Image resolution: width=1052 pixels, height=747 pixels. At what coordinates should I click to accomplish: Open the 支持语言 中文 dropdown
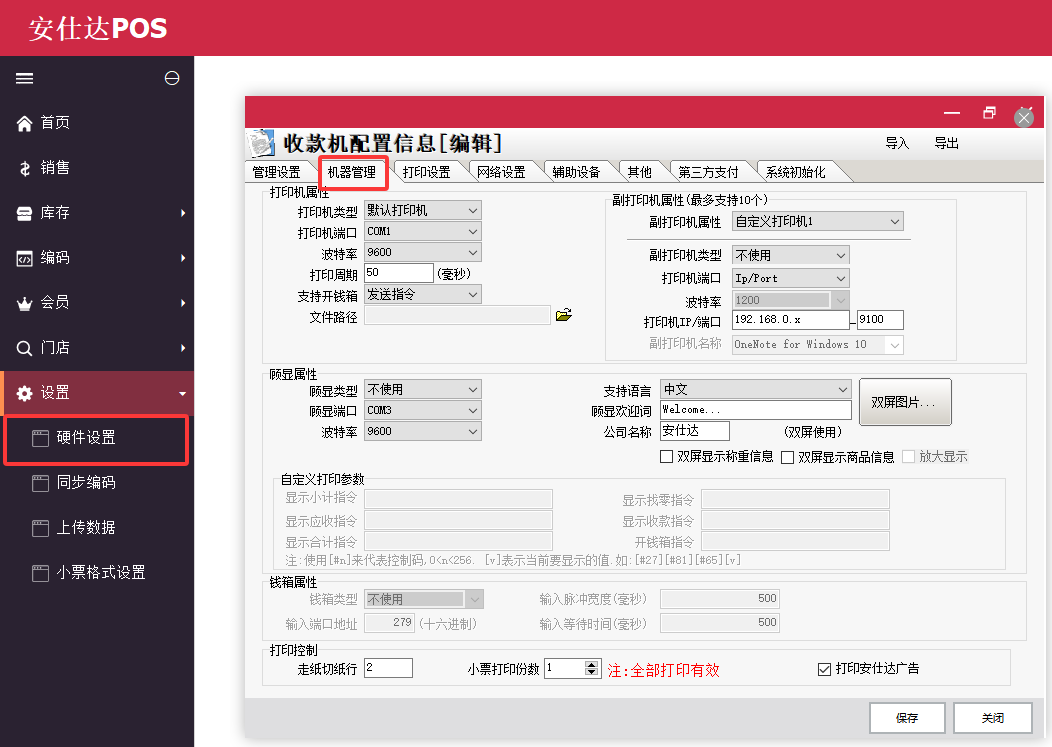(755, 389)
